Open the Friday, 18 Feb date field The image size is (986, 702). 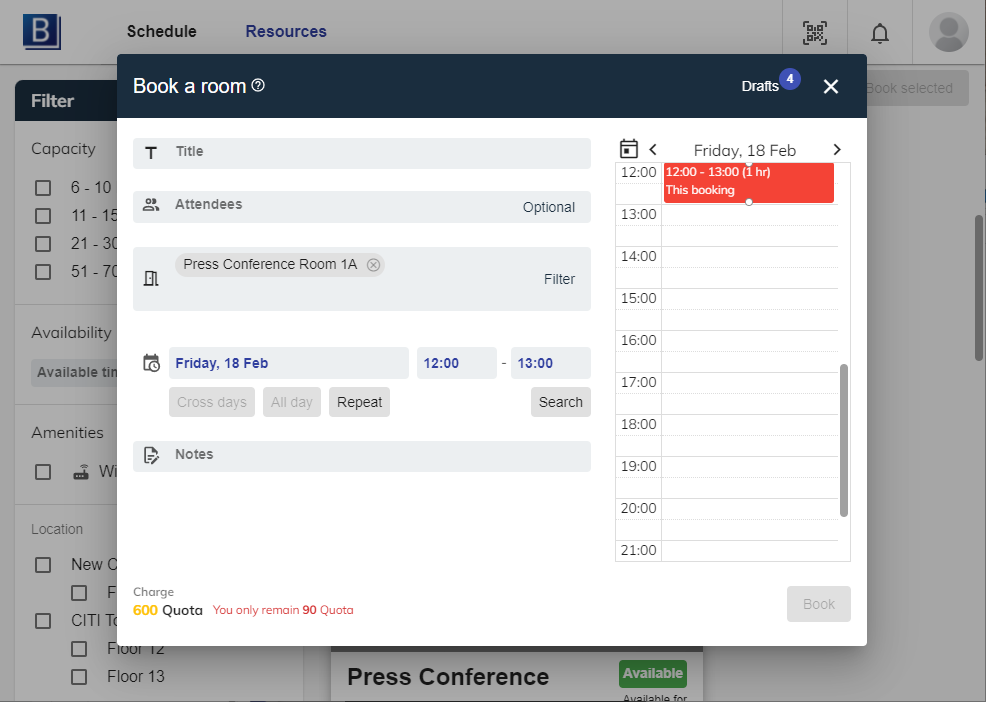[x=288, y=363]
